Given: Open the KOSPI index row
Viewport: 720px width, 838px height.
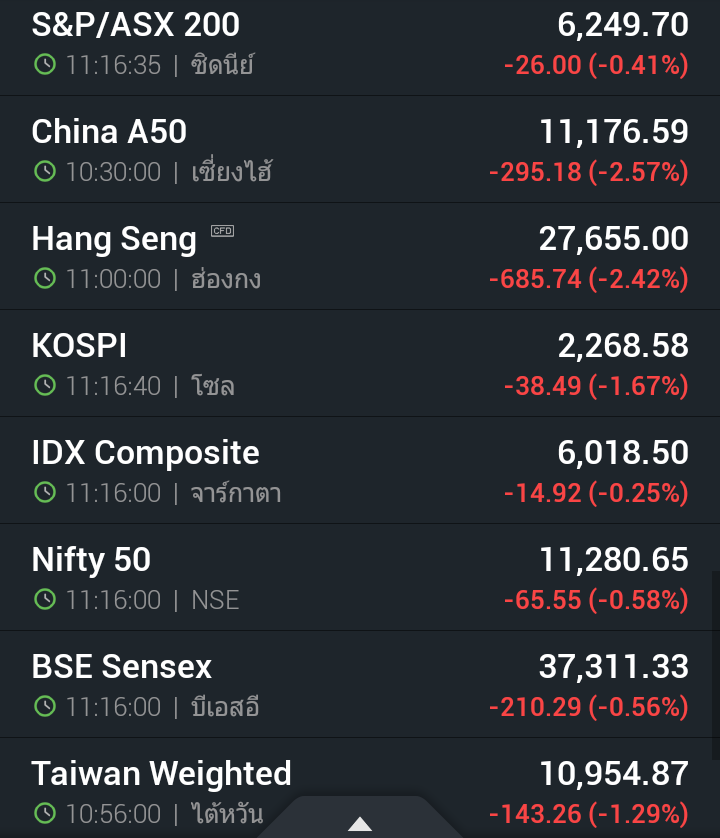Looking at the screenshot, I should 79,346.
